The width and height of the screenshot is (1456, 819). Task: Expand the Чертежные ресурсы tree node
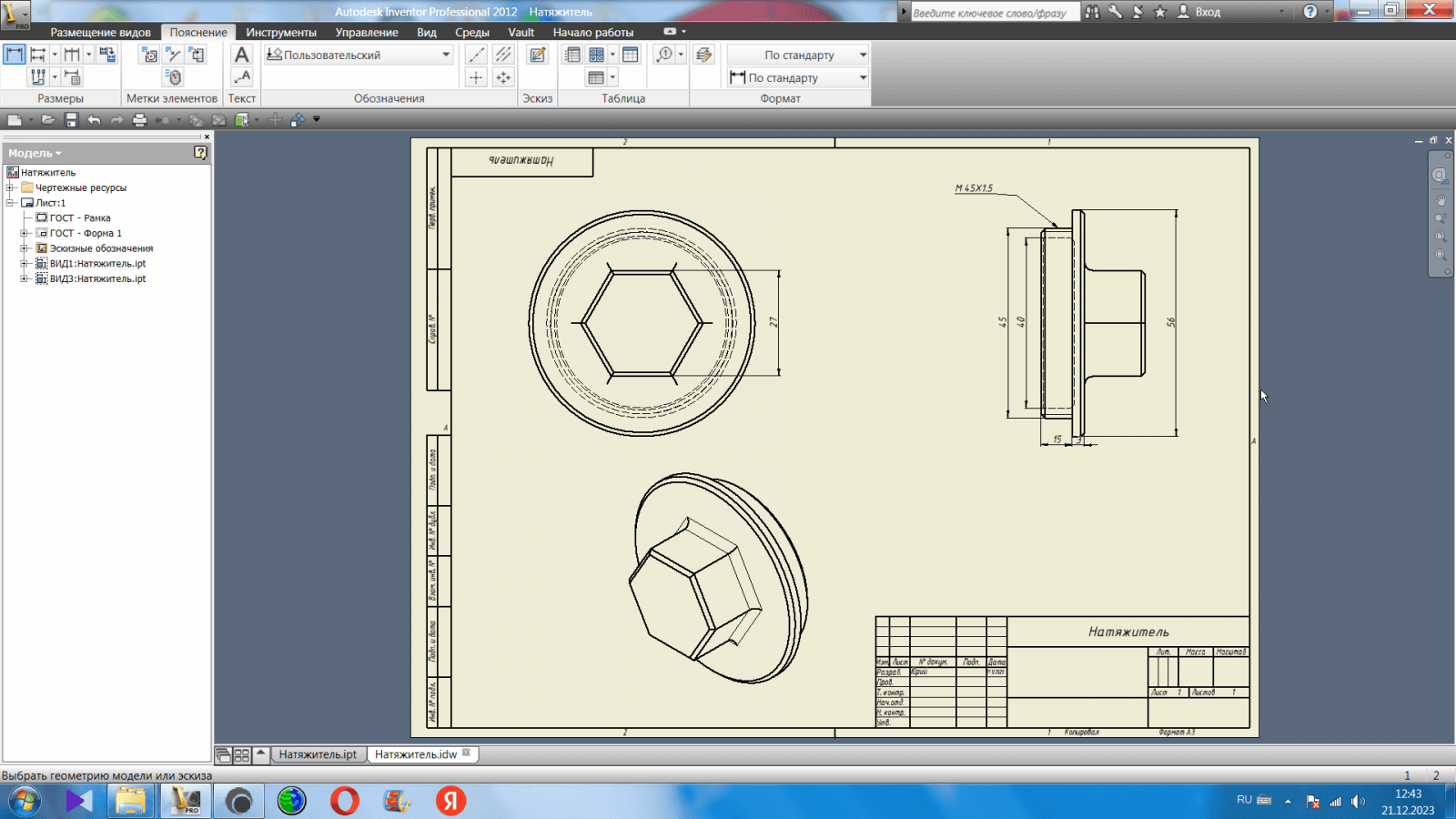tap(11, 187)
